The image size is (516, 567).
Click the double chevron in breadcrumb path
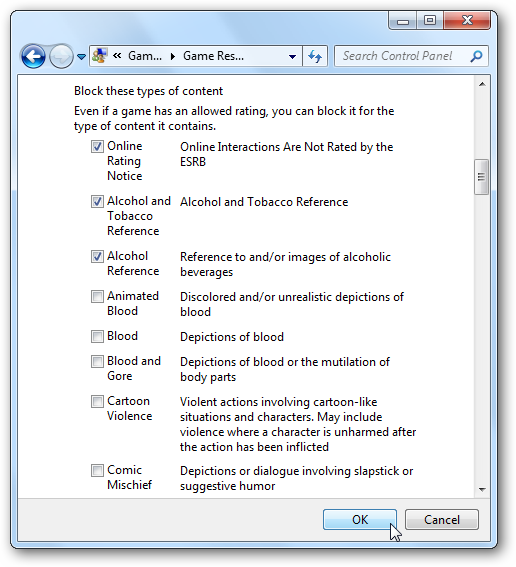click(x=117, y=56)
